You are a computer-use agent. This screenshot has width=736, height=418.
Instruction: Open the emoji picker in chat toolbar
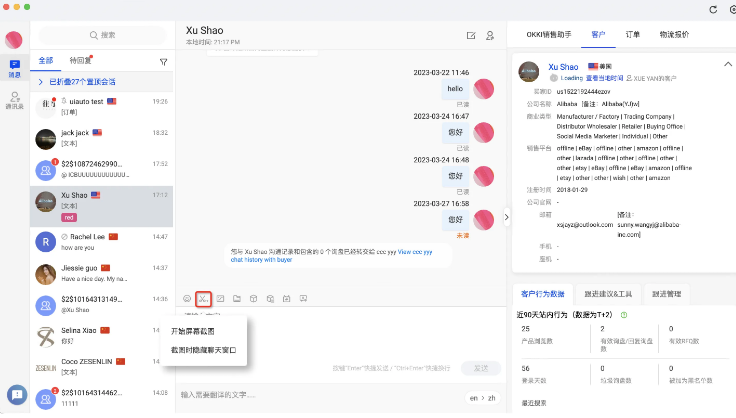(x=187, y=298)
